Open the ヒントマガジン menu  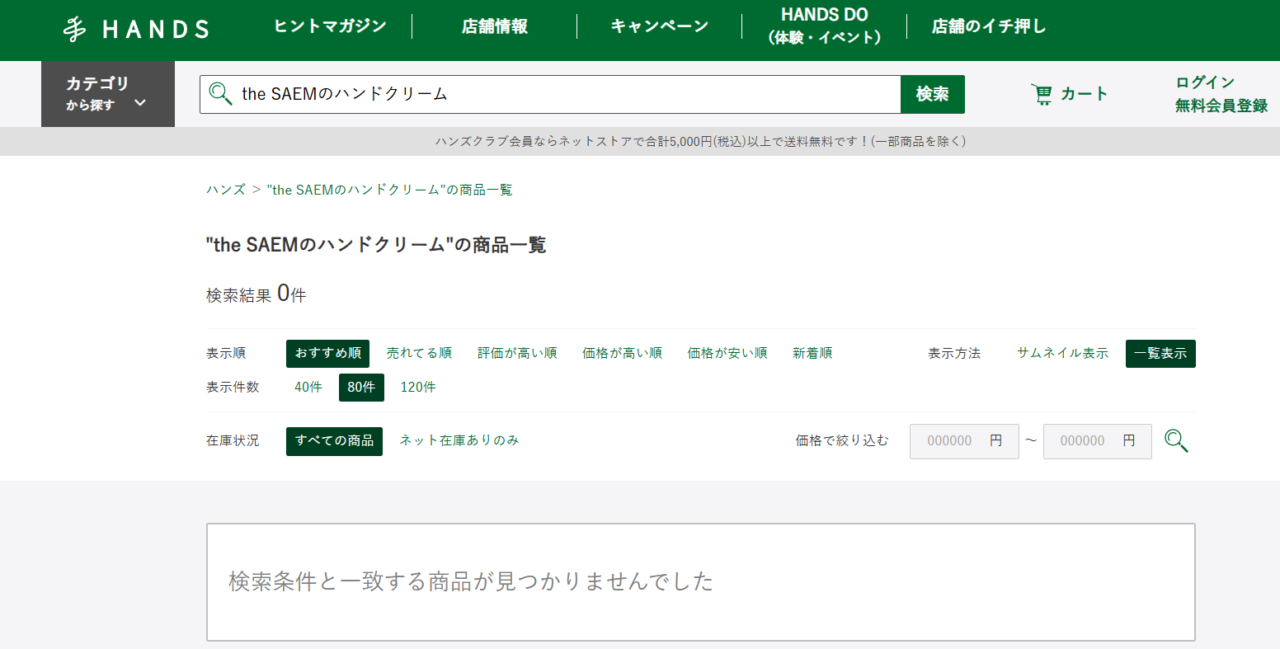point(330,27)
